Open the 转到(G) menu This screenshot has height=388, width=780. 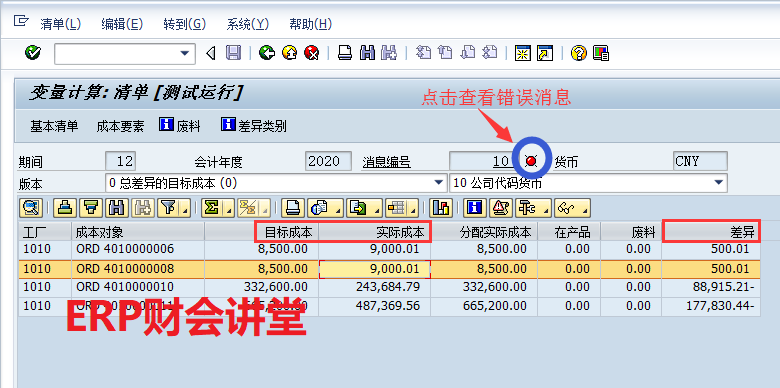[x=185, y=24]
